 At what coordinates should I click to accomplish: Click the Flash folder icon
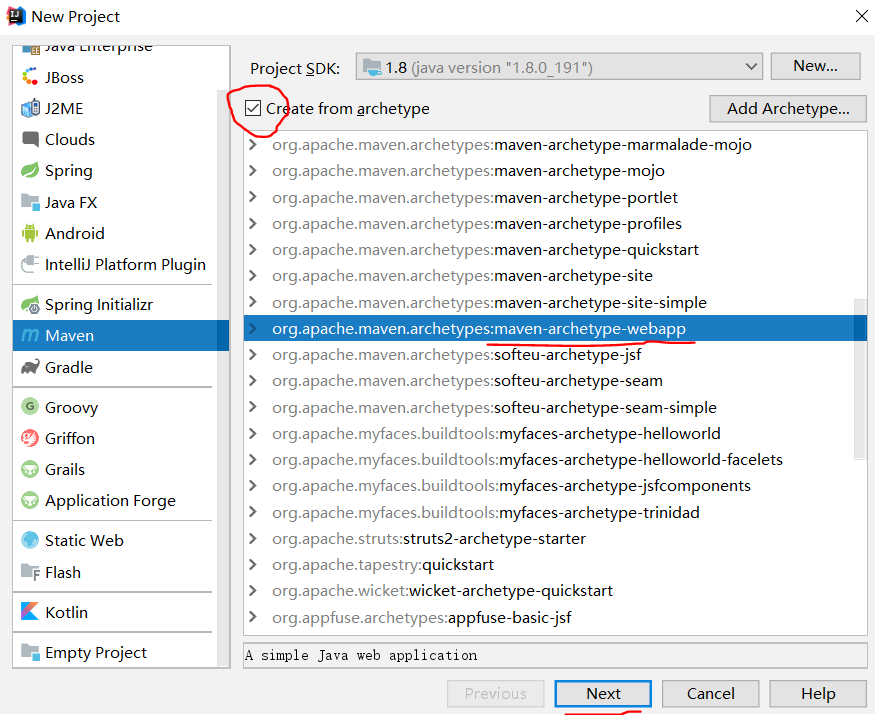[30, 572]
